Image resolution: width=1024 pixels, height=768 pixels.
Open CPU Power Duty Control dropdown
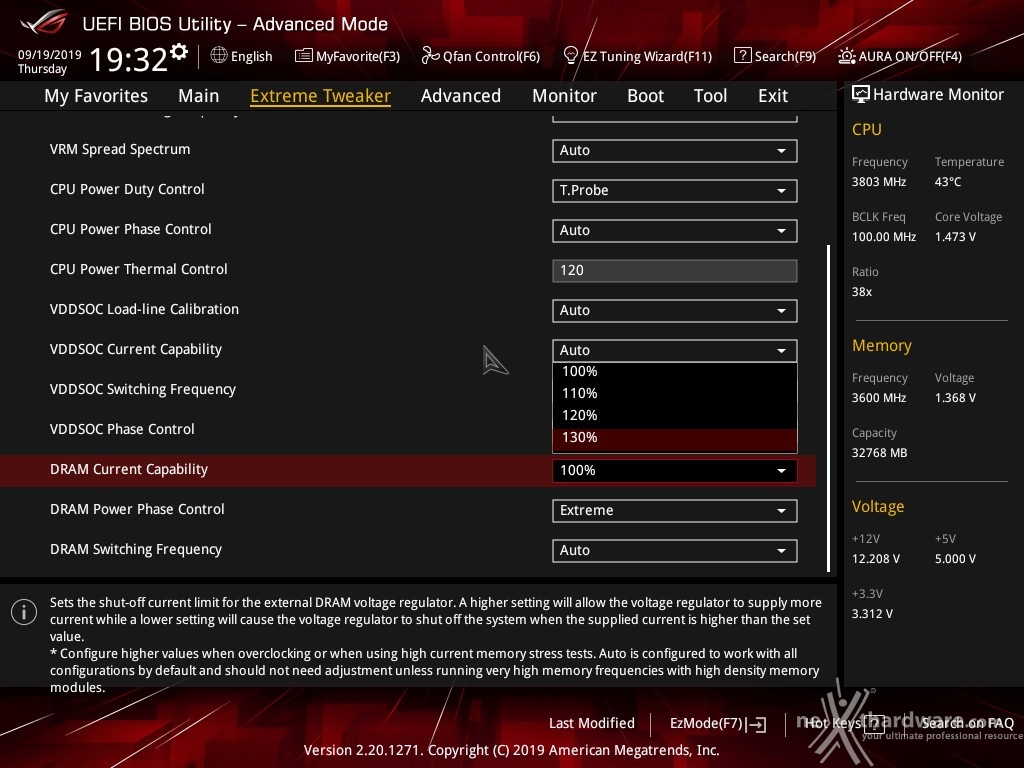click(x=675, y=191)
